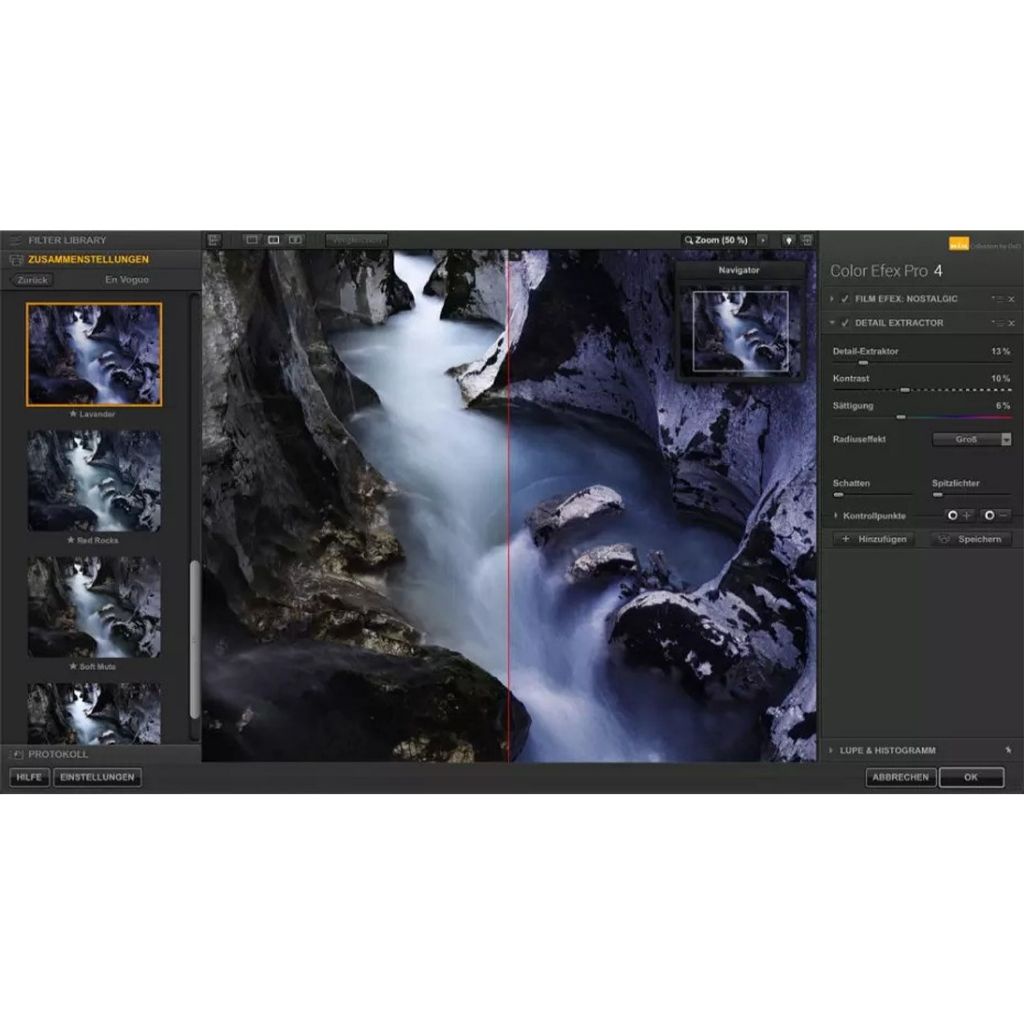Click the Vergleichen compare button

click(x=357, y=240)
